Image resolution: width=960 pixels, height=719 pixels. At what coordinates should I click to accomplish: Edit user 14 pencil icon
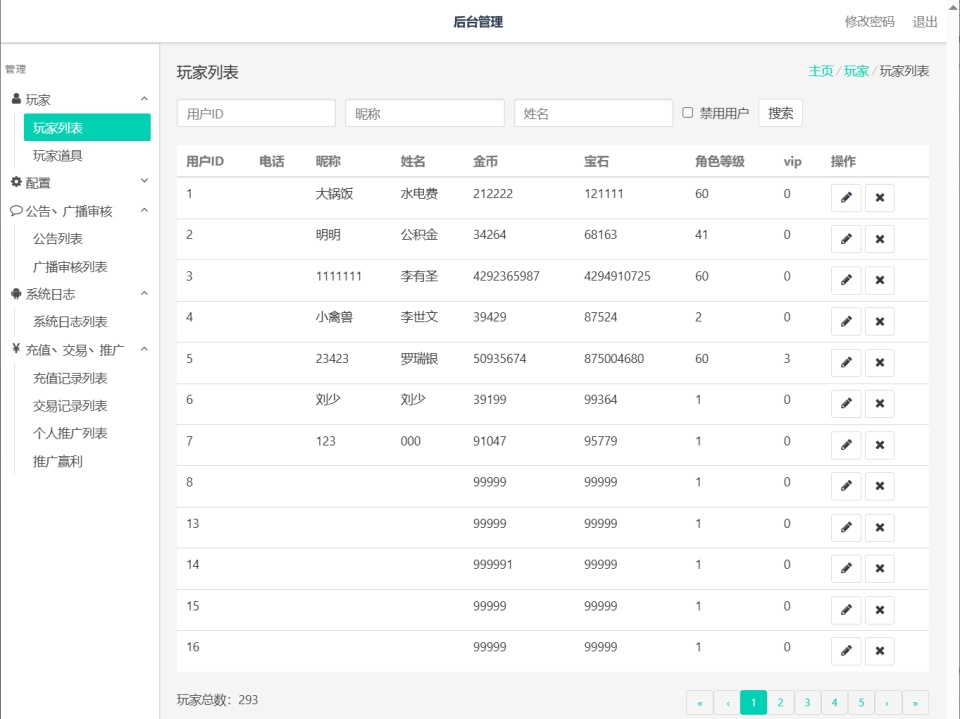pyautogui.click(x=846, y=568)
